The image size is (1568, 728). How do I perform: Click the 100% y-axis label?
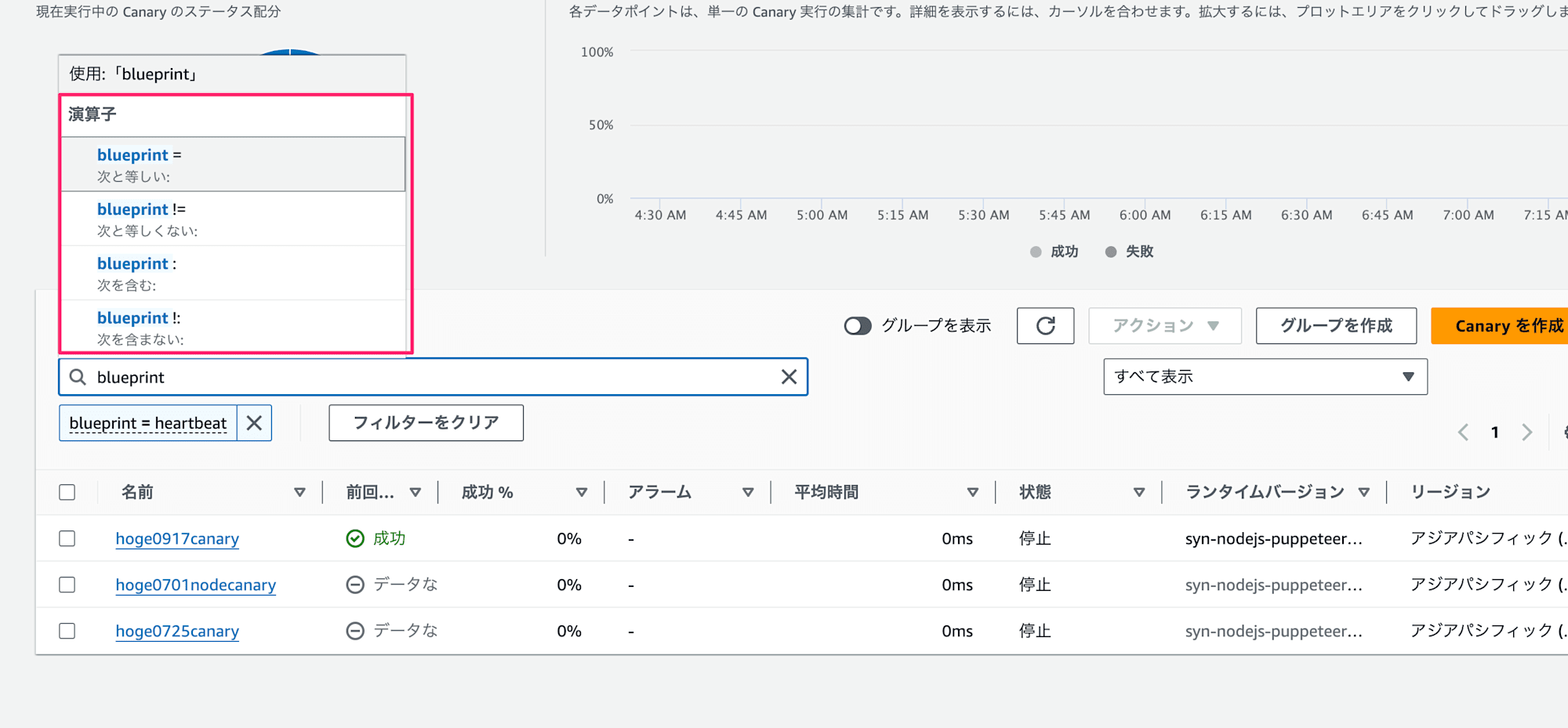click(597, 52)
